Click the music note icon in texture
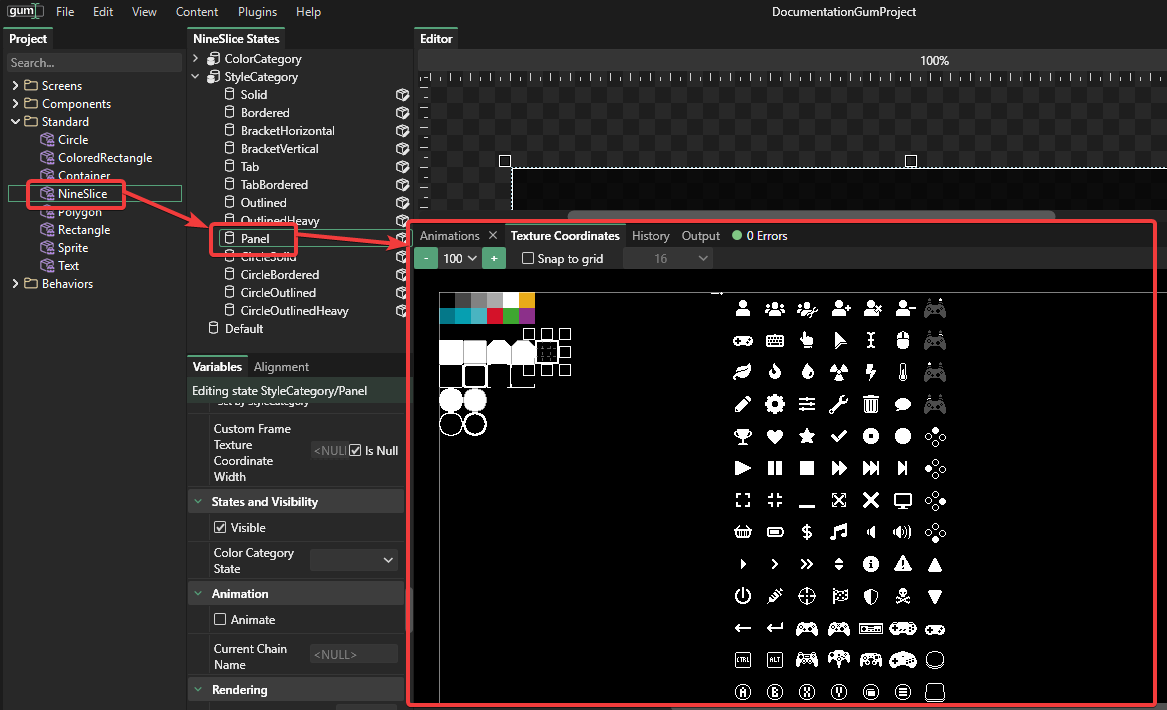This screenshot has height=710, width=1167. pos(838,532)
